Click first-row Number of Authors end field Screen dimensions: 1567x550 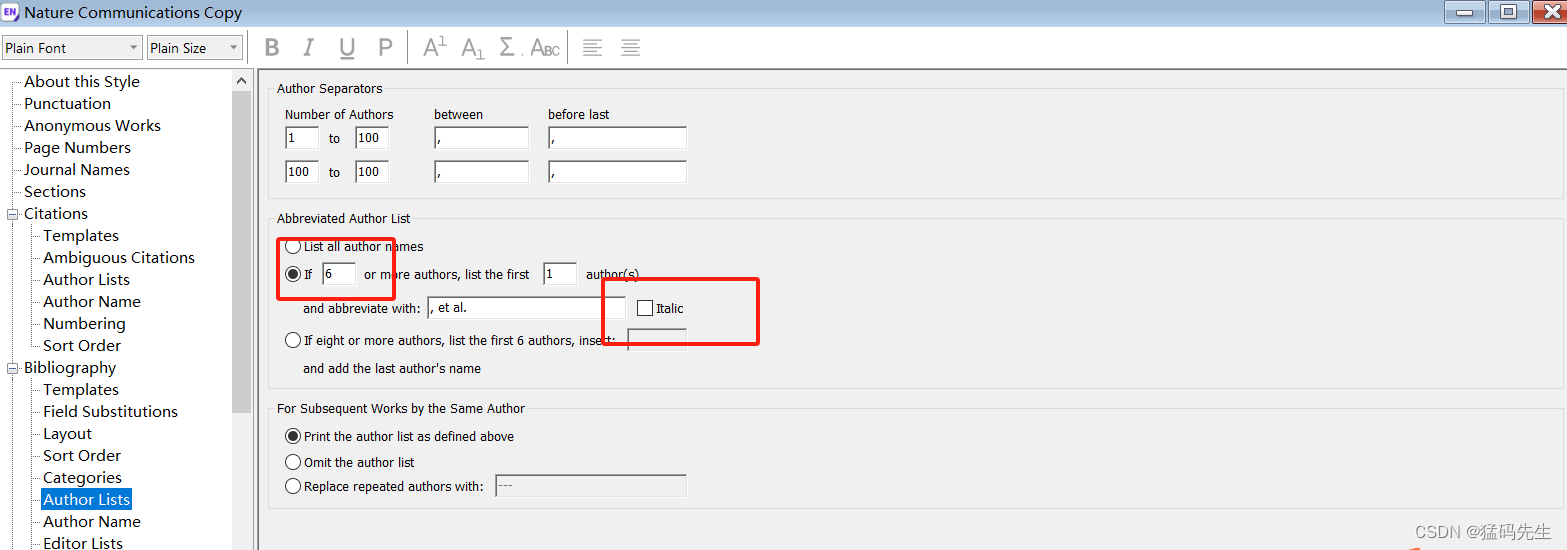(x=372, y=138)
